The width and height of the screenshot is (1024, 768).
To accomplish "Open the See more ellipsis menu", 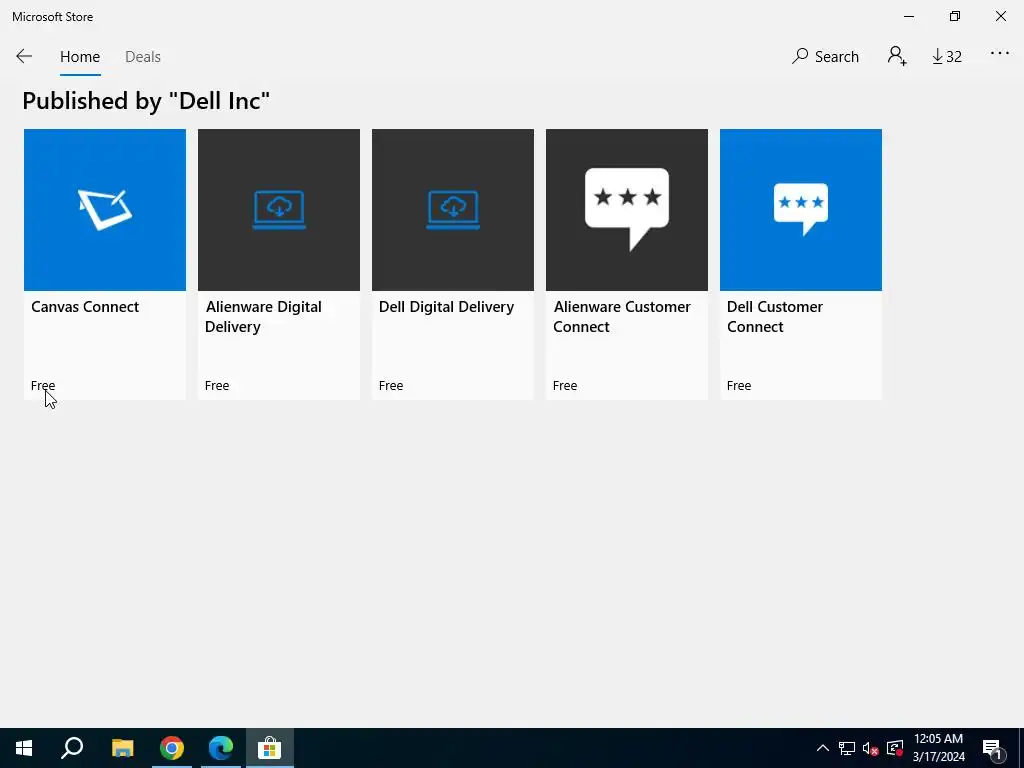I will [999, 54].
